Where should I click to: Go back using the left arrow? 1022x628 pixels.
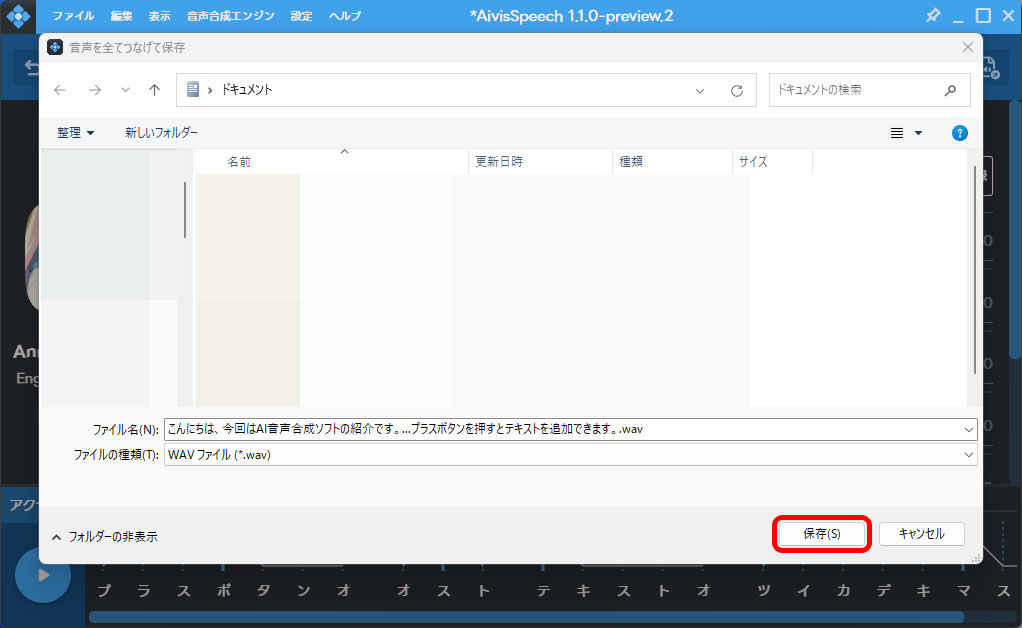(60, 90)
